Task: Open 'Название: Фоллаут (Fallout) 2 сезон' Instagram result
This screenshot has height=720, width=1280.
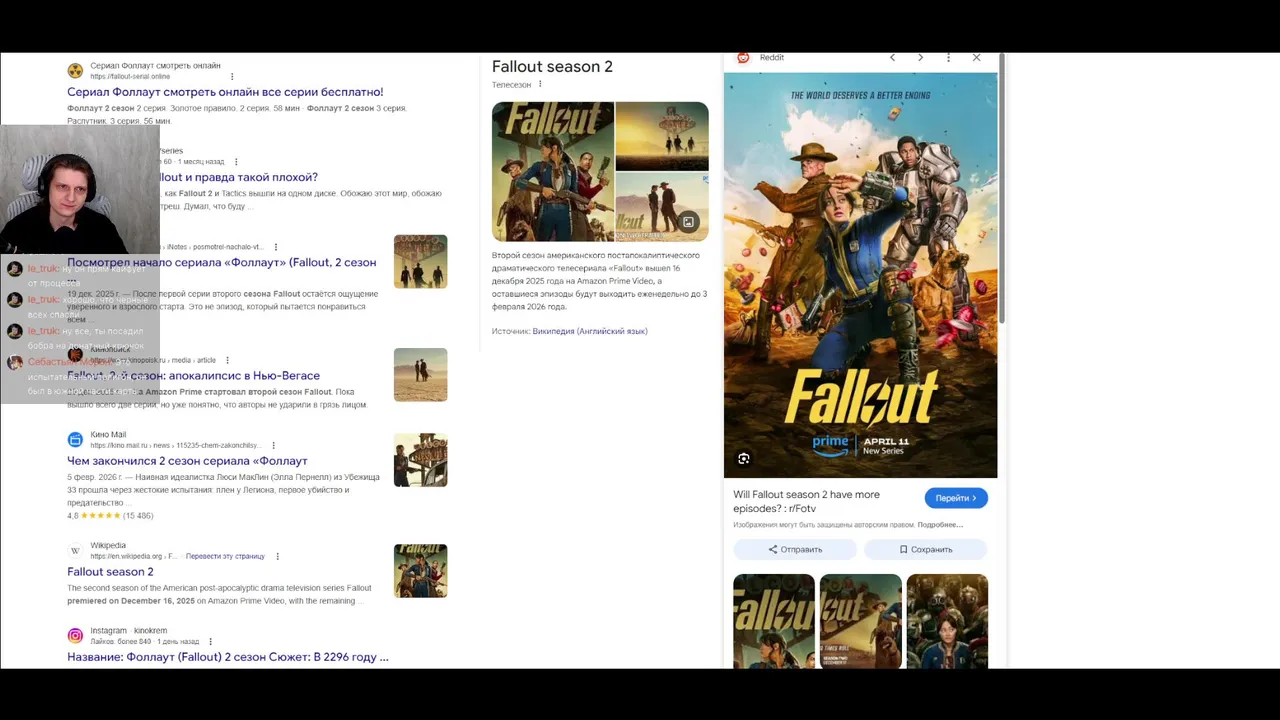Action: pyautogui.click(x=228, y=657)
